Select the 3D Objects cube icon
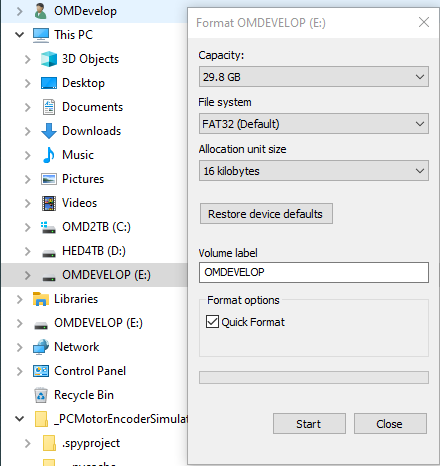 (49, 59)
